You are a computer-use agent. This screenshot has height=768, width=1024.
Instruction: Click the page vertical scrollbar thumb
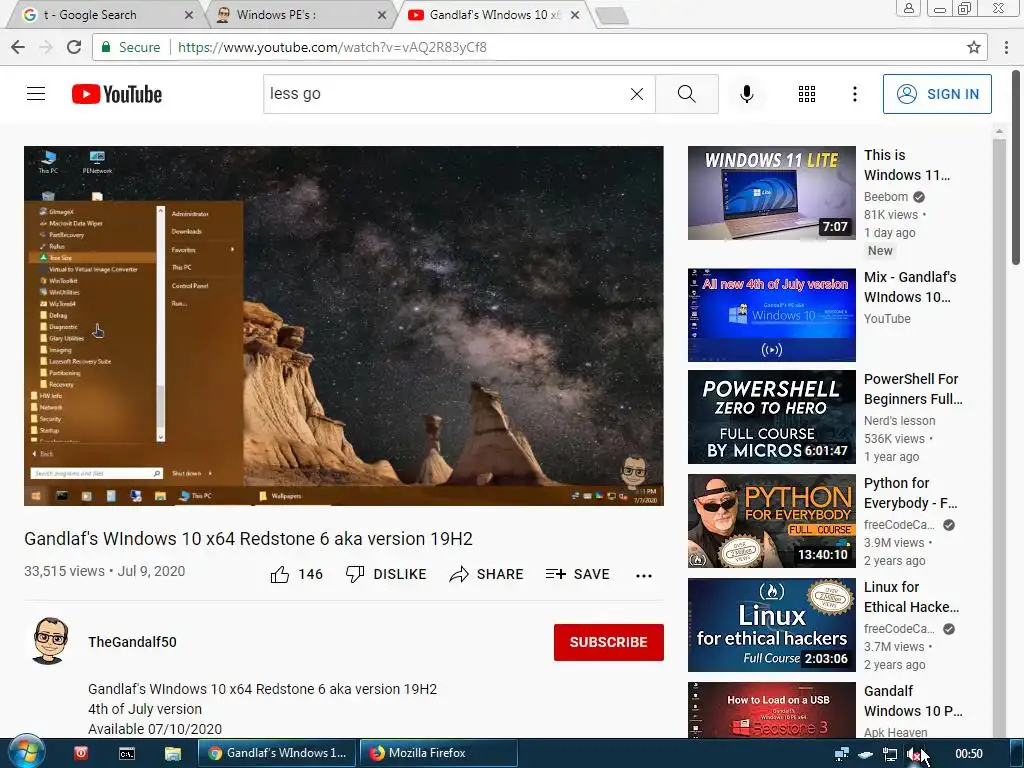click(x=1016, y=167)
